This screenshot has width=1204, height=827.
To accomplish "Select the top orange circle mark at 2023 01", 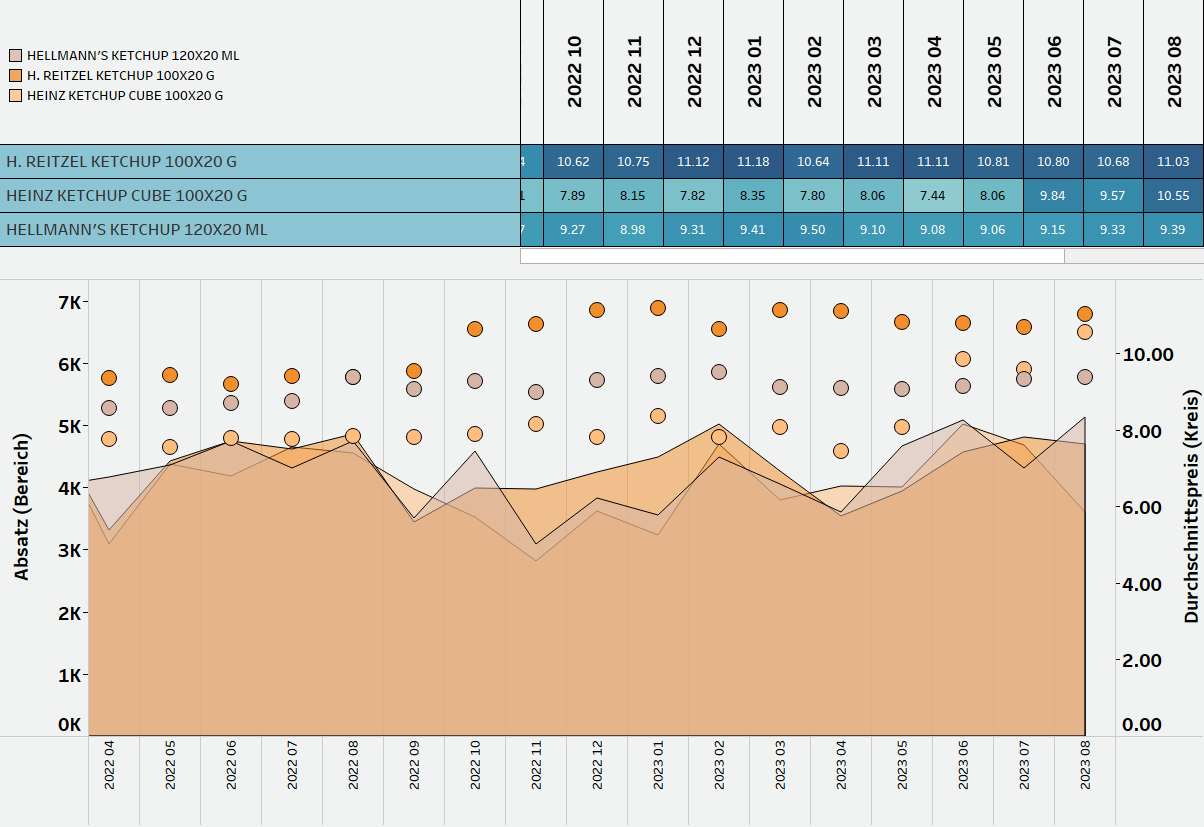I will coord(658,308).
